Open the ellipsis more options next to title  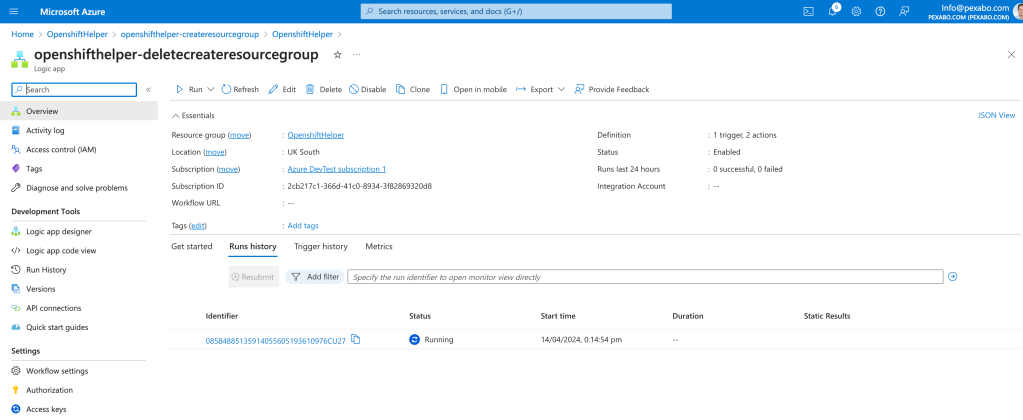pos(357,55)
